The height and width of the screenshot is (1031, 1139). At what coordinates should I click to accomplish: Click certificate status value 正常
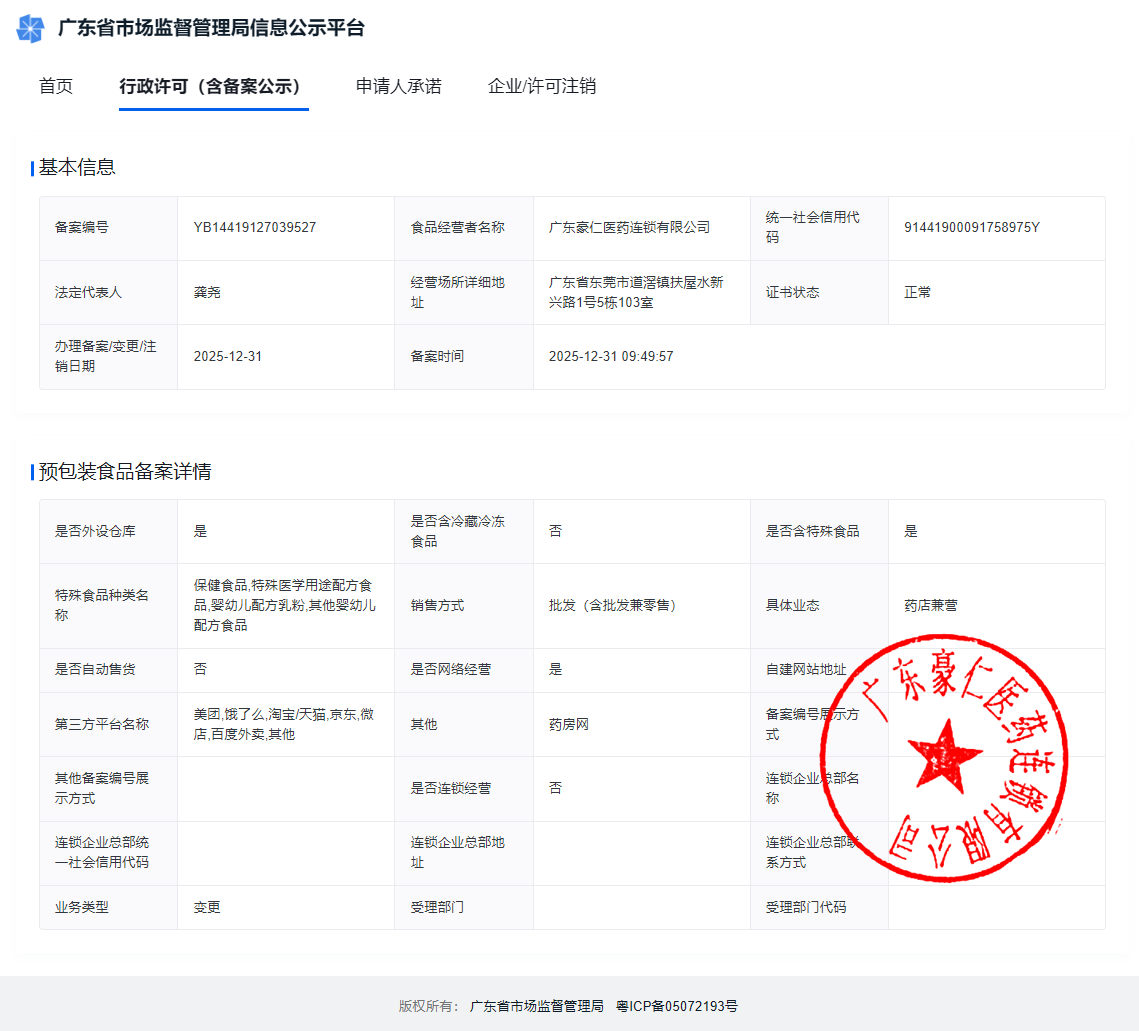(917, 292)
